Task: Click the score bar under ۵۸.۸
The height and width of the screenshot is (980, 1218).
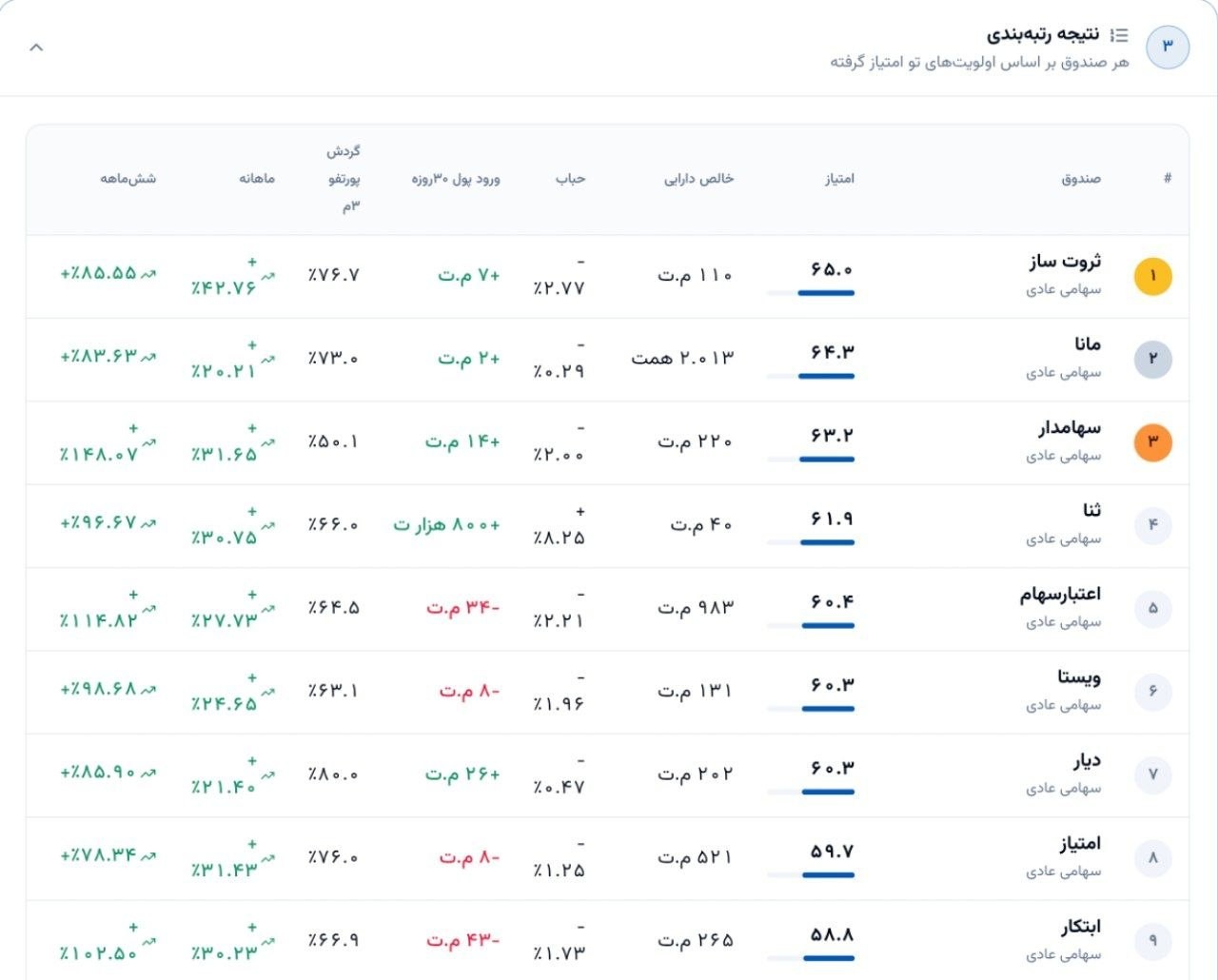Action: click(x=811, y=958)
